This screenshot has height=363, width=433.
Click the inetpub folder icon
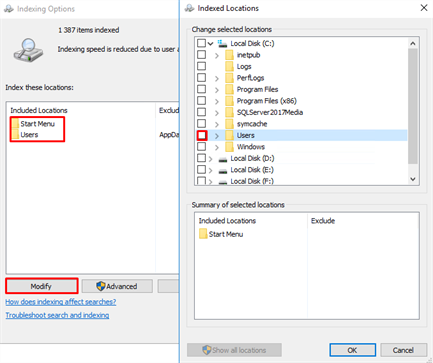coord(229,55)
